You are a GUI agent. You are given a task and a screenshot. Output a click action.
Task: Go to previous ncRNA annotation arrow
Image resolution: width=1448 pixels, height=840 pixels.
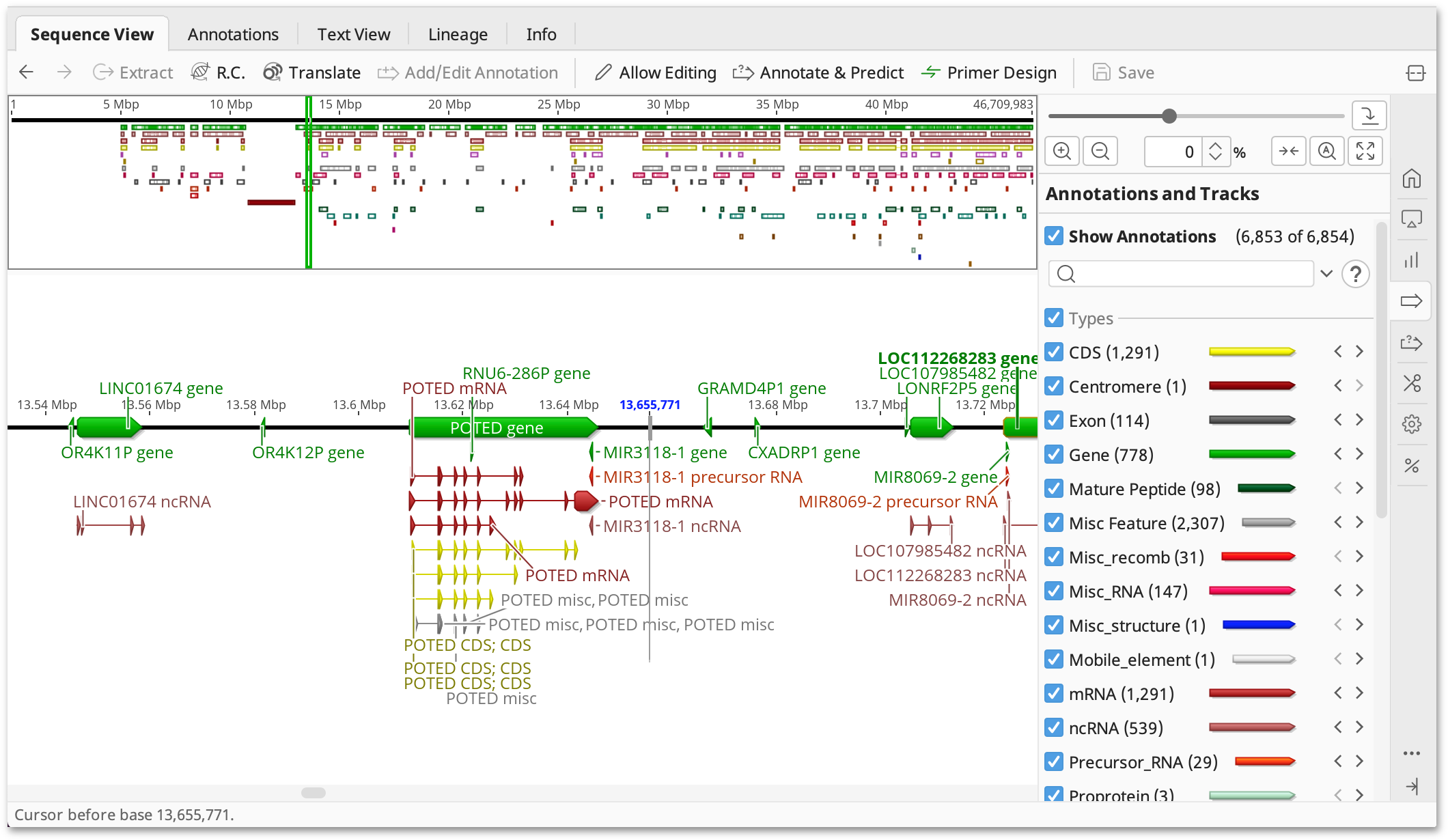pyautogui.click(x=1337, y=727)
